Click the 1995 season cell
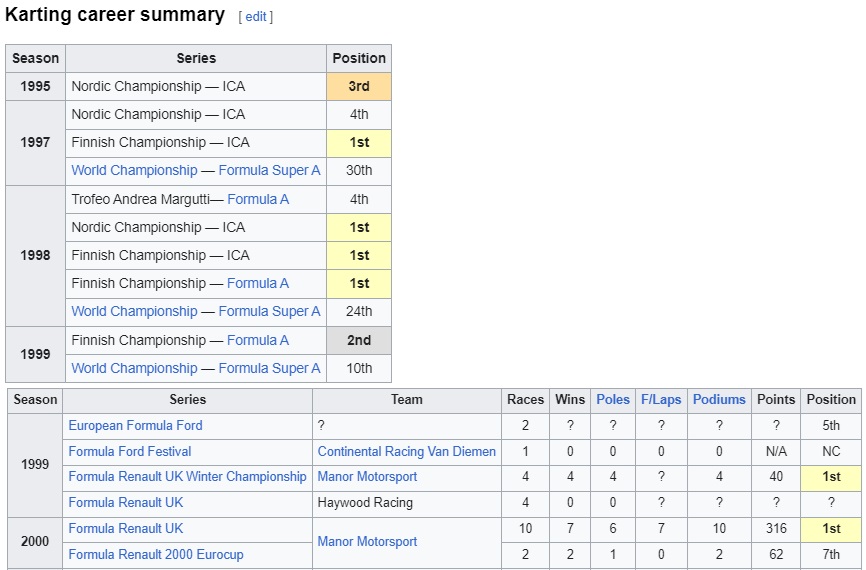Image resolution: width=866 pixels, height=570 pixels. pyautogui.click(x=35, y=86)
